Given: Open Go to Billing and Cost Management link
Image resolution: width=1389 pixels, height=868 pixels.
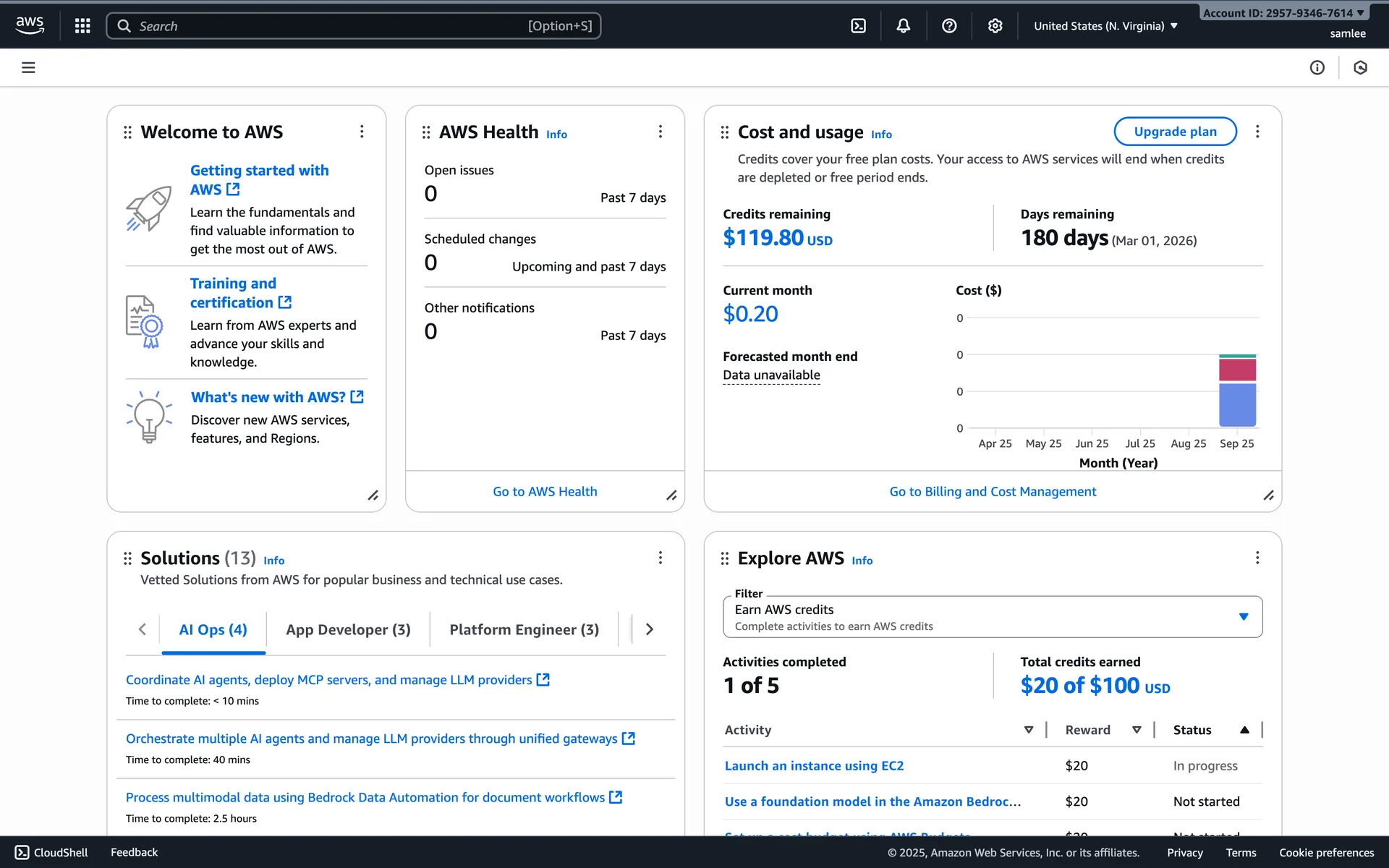Looking at the screenshot, I should (993, 492).
